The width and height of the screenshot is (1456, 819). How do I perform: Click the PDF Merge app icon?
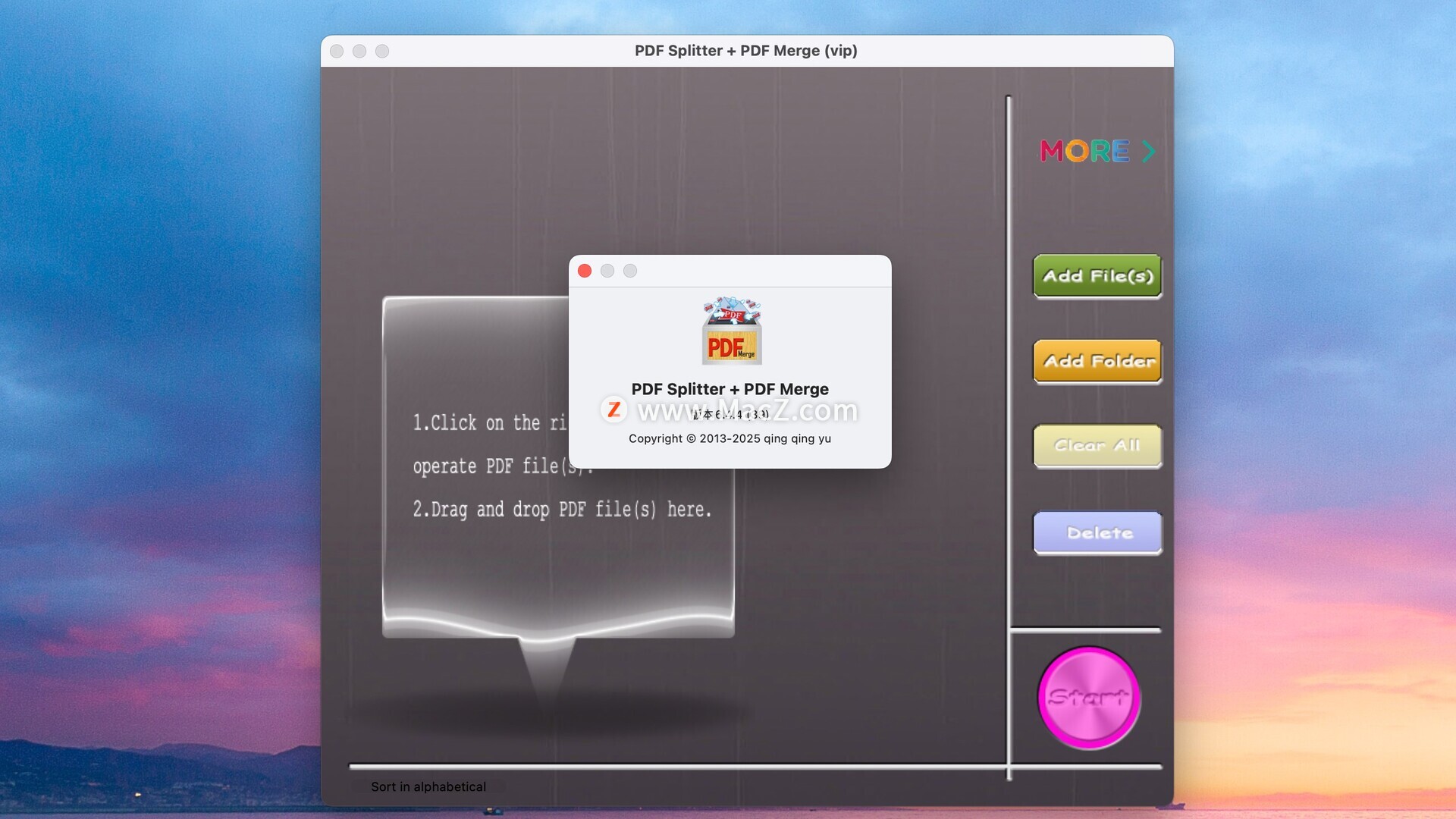tap(731, 331)
